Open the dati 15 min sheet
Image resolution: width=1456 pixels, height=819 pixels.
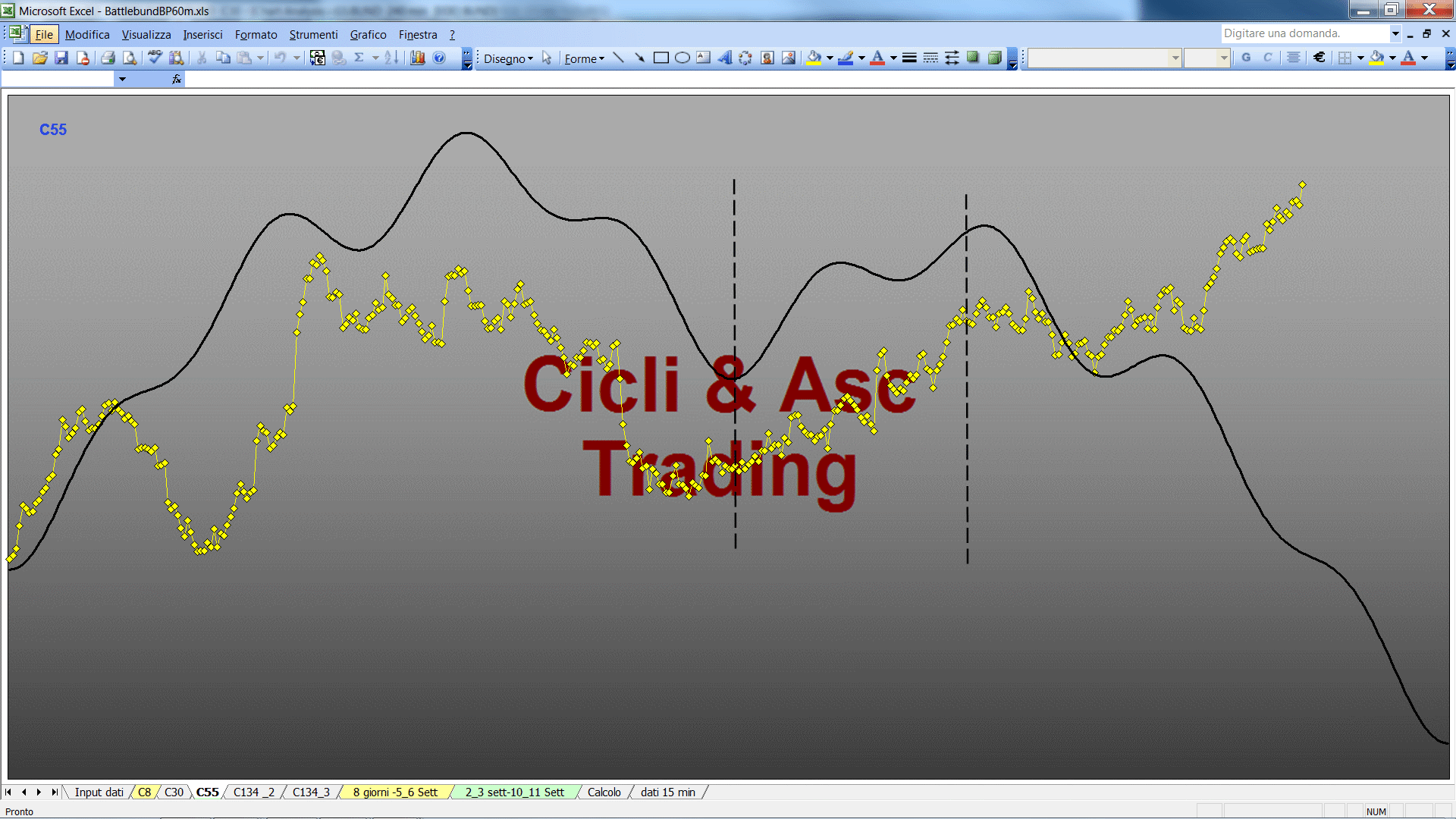click(x=667, y=792)
